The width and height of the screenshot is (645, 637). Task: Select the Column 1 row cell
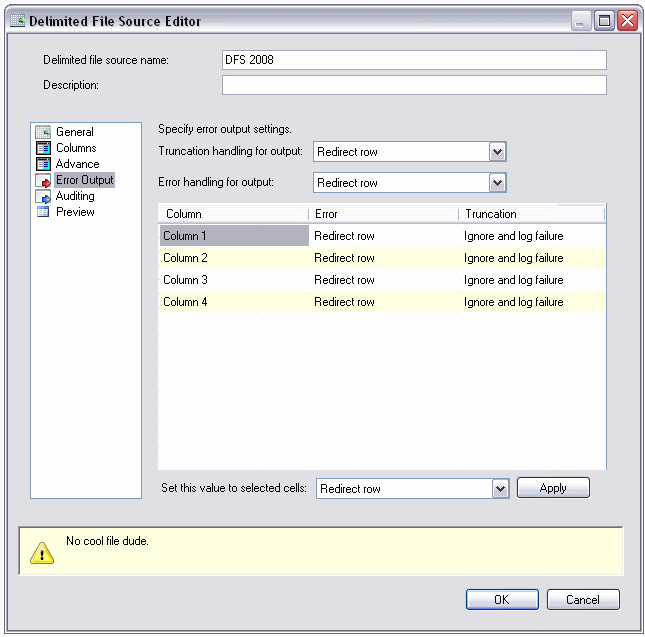tap(234, 236)
